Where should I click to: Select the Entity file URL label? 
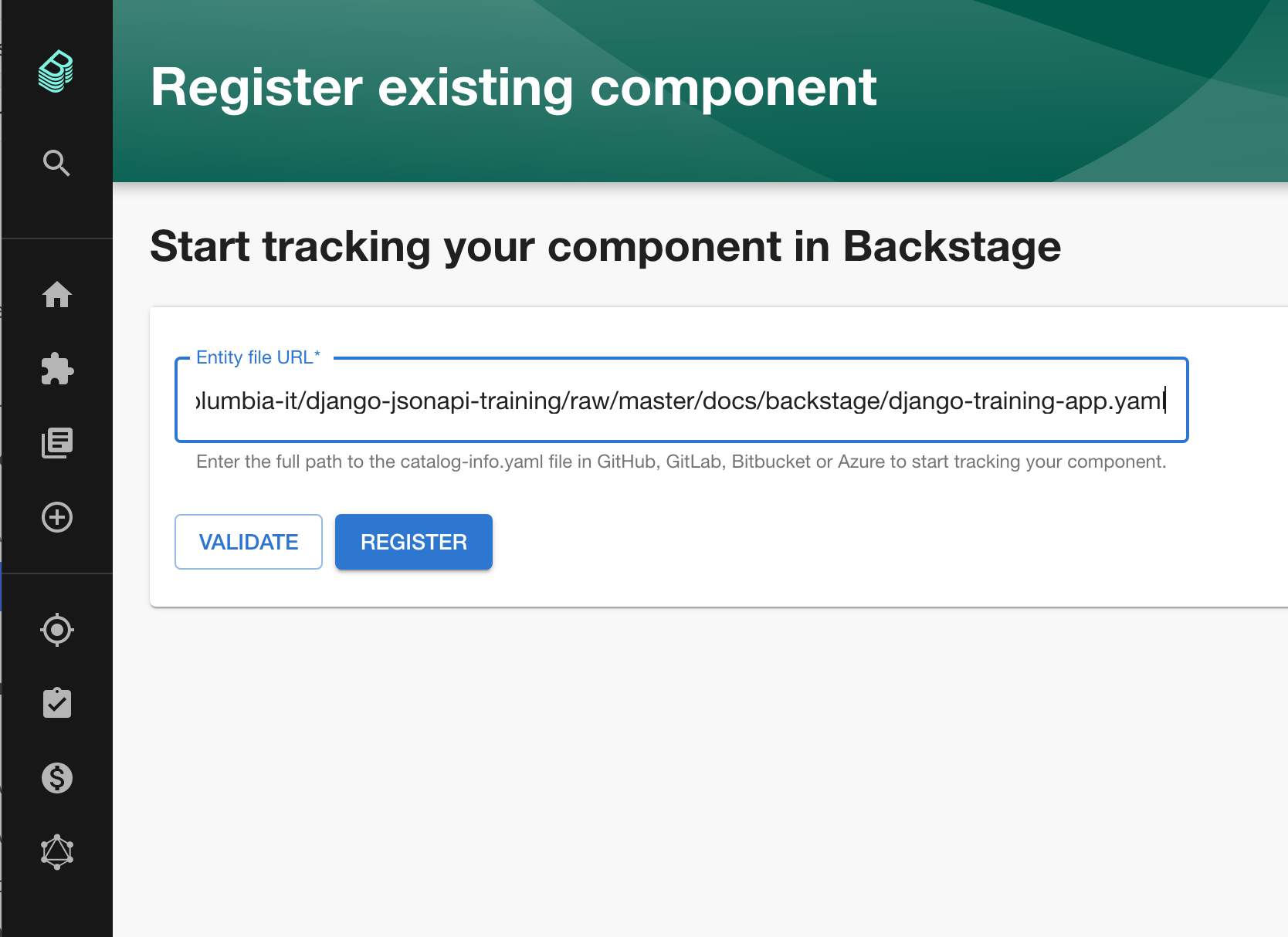click(x=258, y=357)
